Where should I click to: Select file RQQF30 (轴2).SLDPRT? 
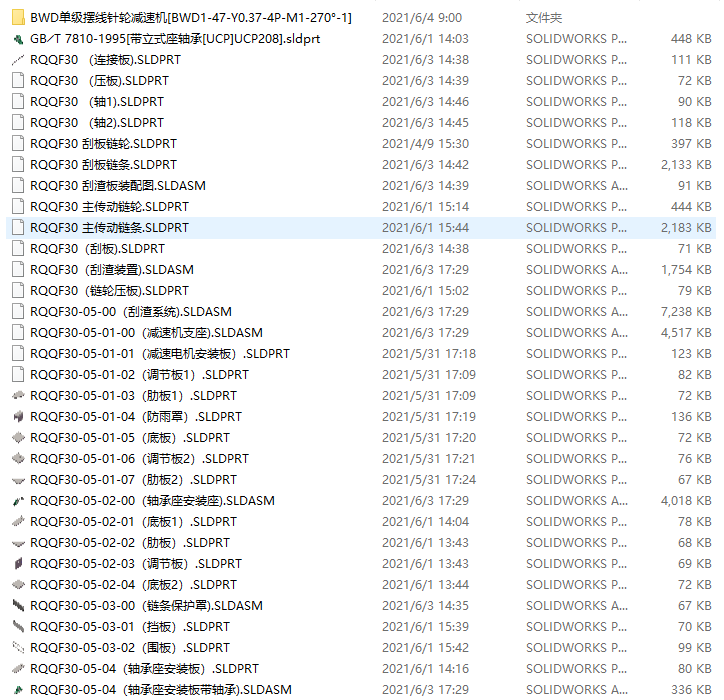(97, 123)
